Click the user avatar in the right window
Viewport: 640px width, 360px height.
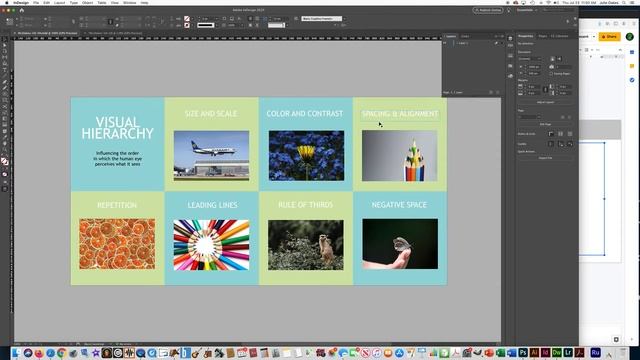click(x=630, y=37)
